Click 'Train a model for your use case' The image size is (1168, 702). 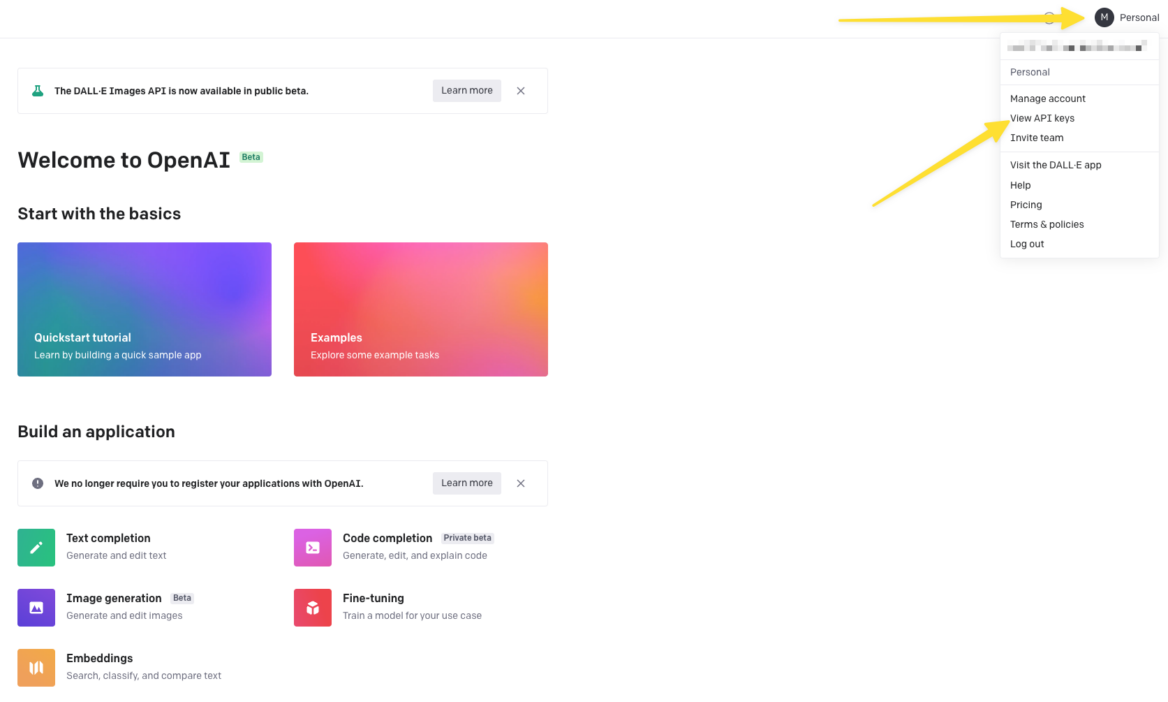tap(412, 616)
